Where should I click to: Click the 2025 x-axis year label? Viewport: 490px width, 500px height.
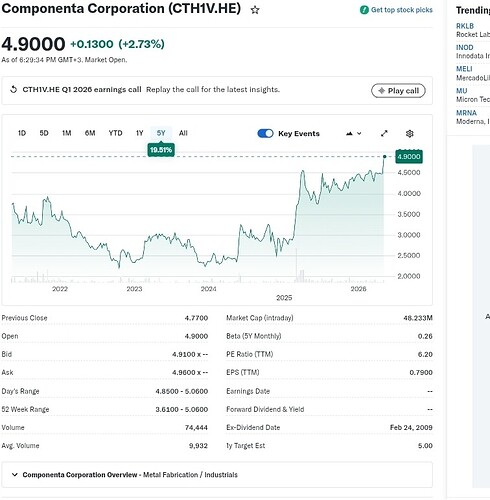coord(284,298)
